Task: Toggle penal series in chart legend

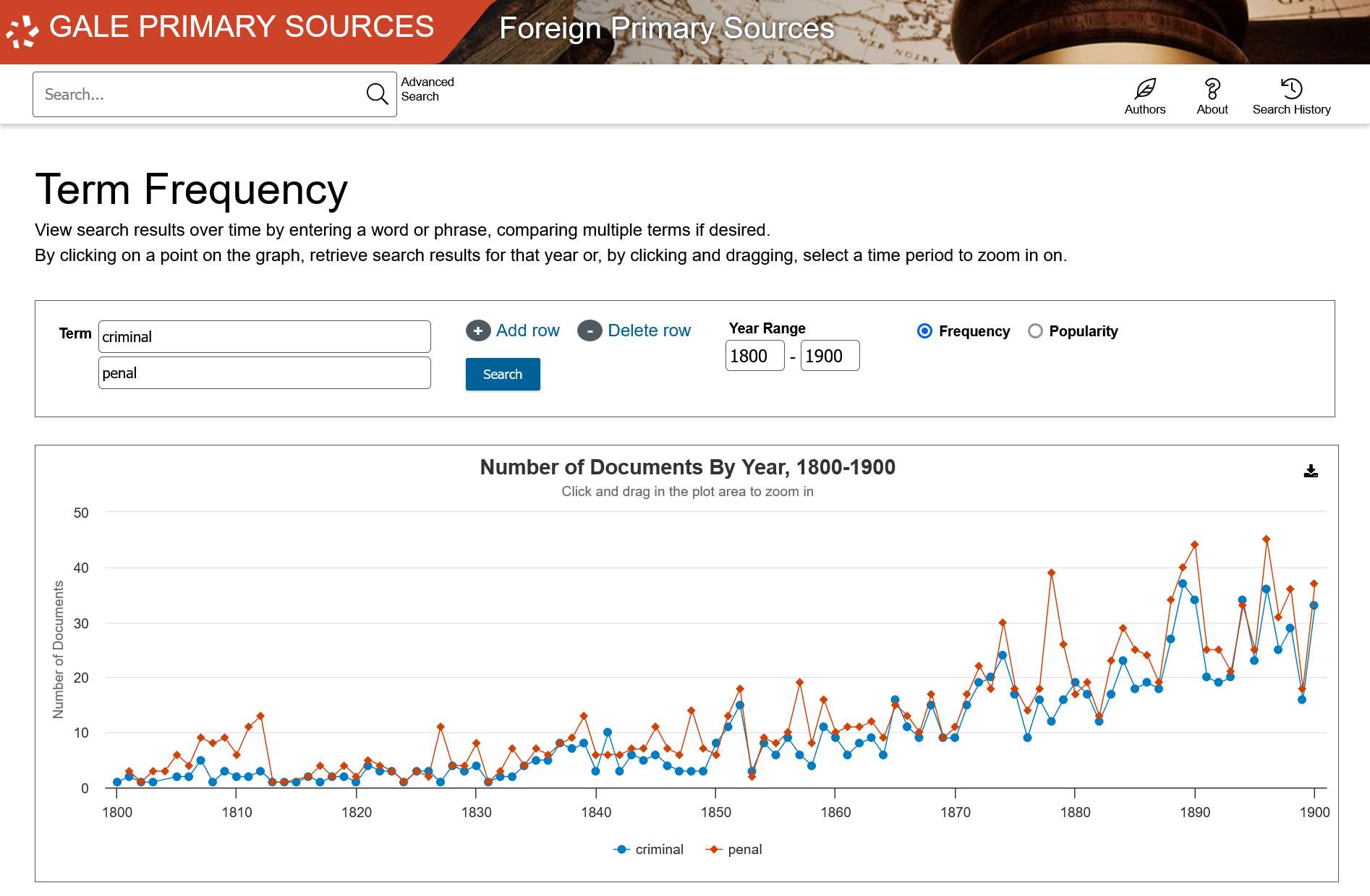Action: pyautogui.click(x=734, y=849)
